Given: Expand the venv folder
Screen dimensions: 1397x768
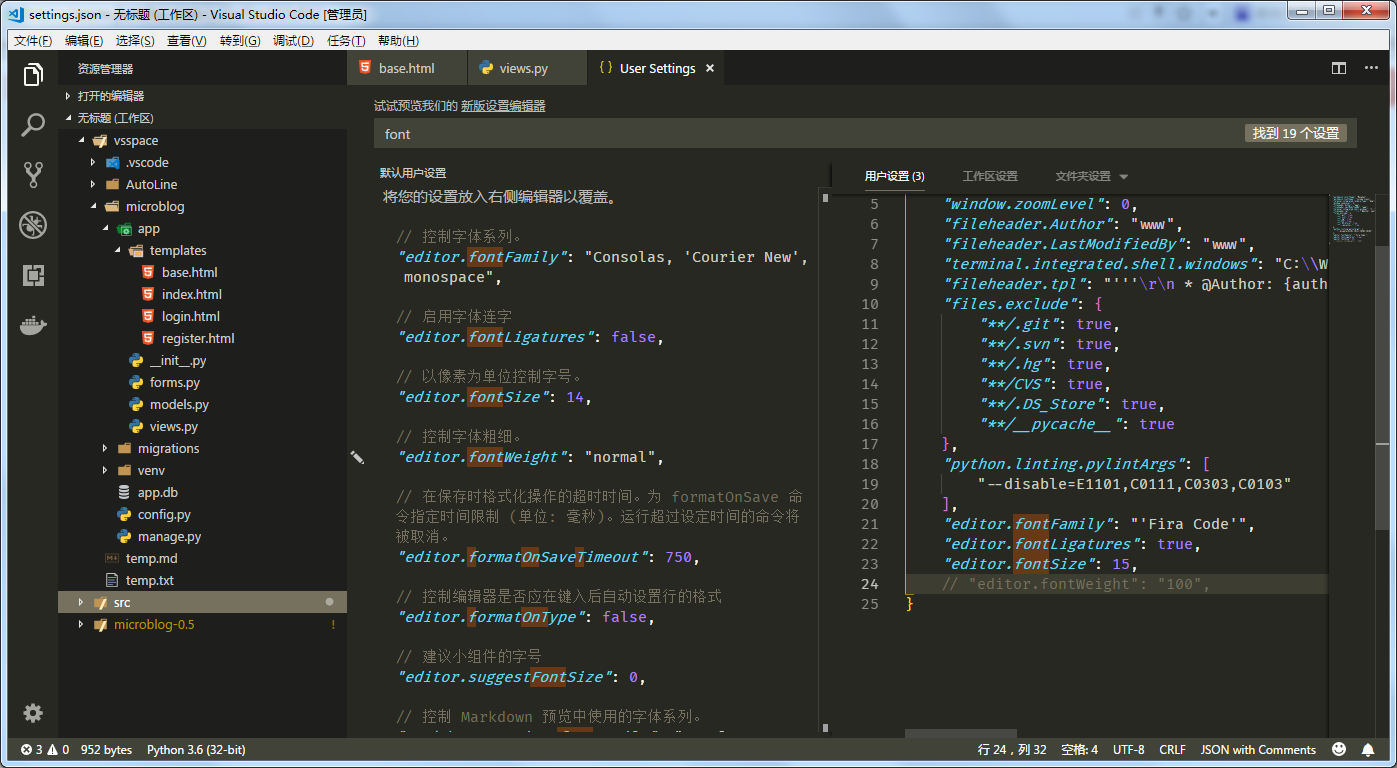Looking at the screenshot, I should tap(151, 470).
